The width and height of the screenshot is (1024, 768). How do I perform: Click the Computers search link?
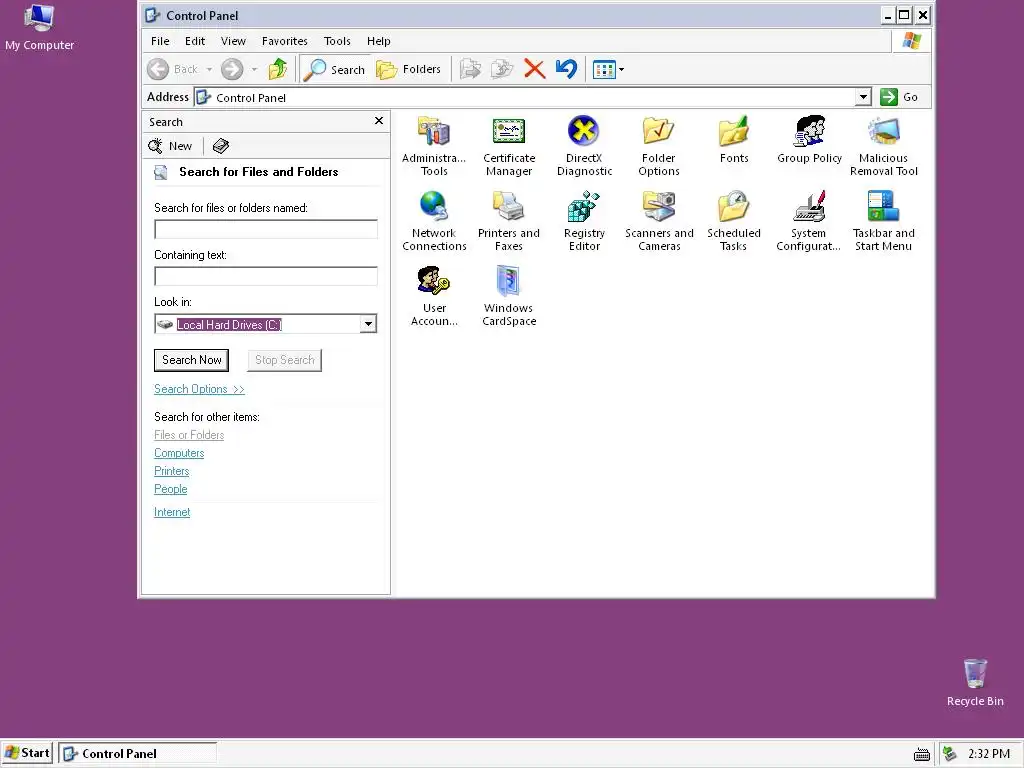click(179, 453)
